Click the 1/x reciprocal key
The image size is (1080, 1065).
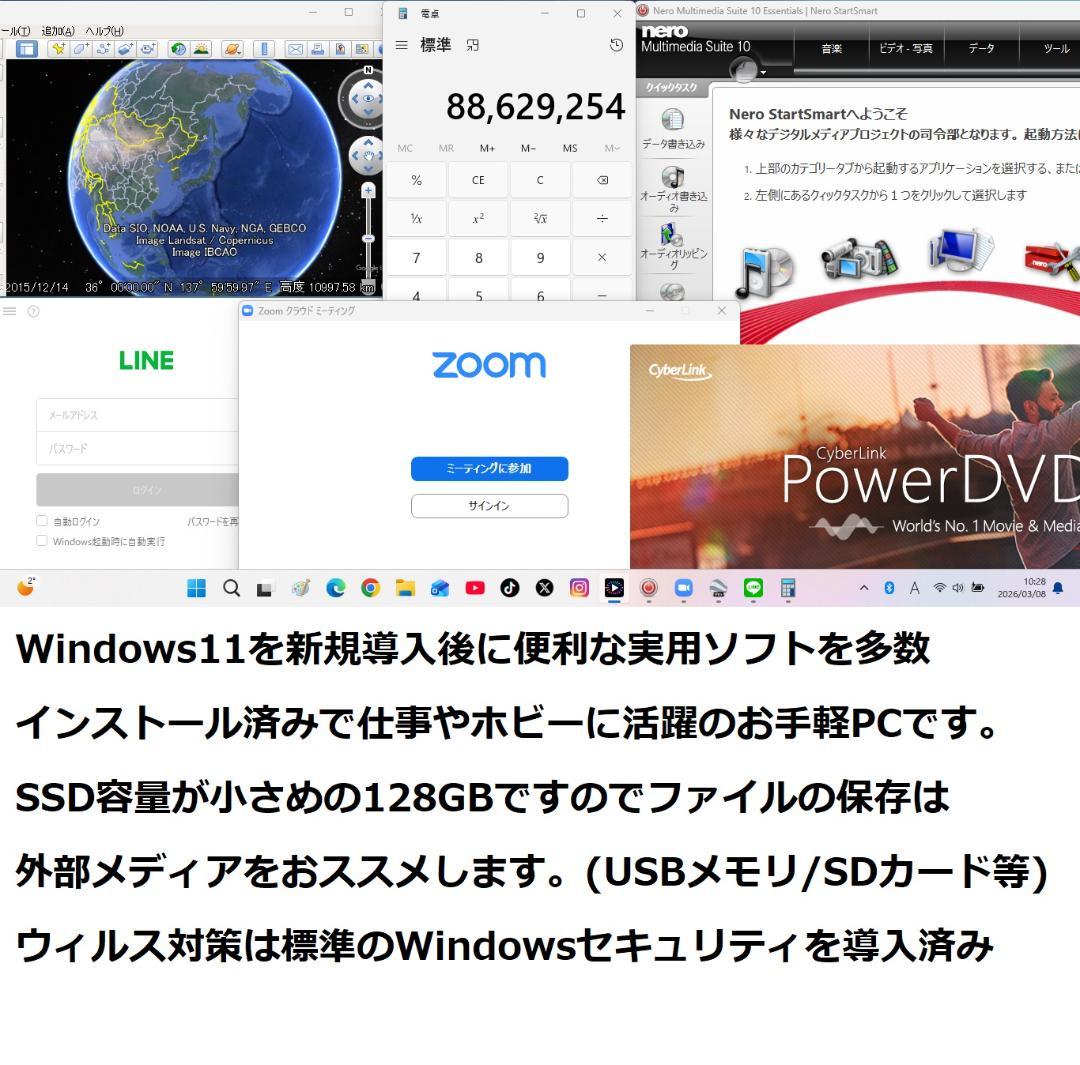[x=416, y=218]
